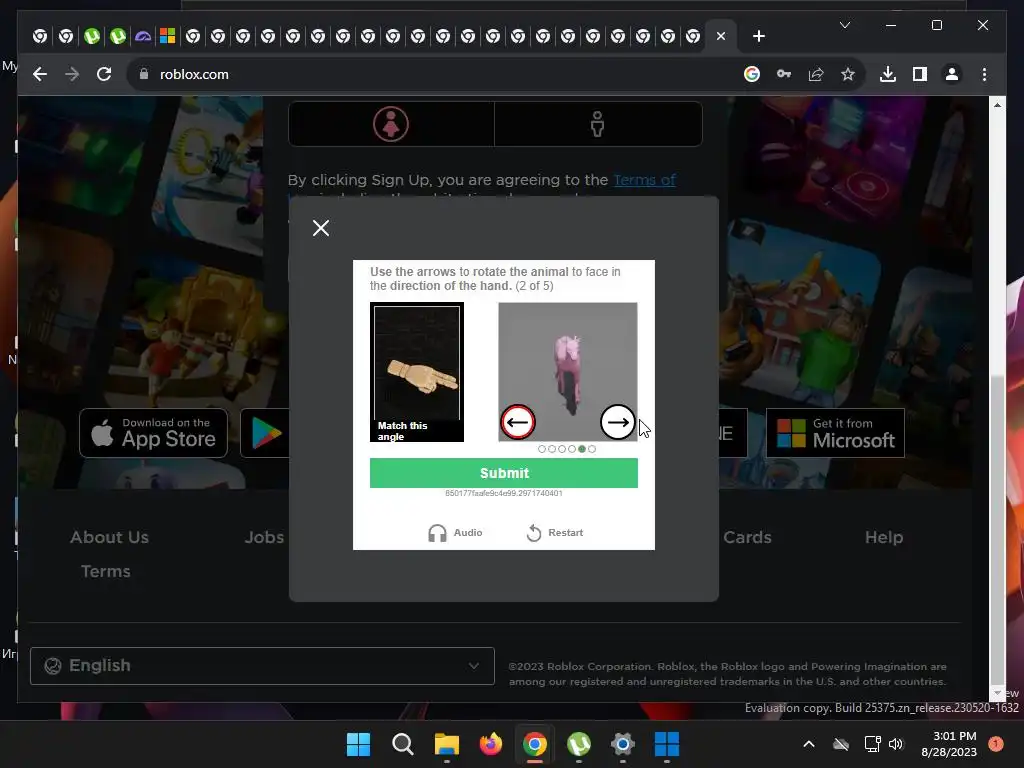Open Settings gear in the taskbar
Screen dimensions: 1024x768
622,744
